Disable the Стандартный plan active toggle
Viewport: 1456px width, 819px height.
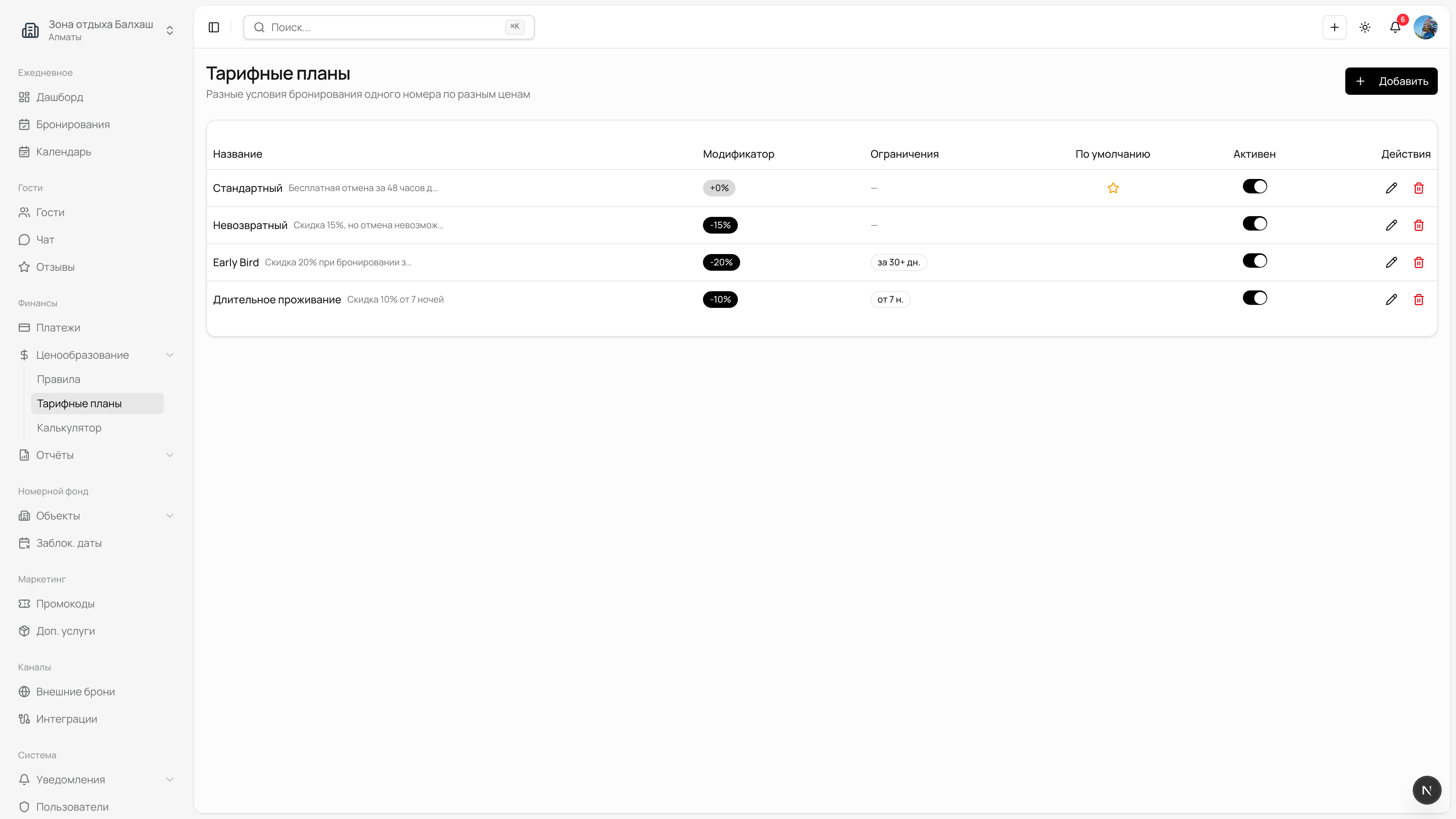1255,187
